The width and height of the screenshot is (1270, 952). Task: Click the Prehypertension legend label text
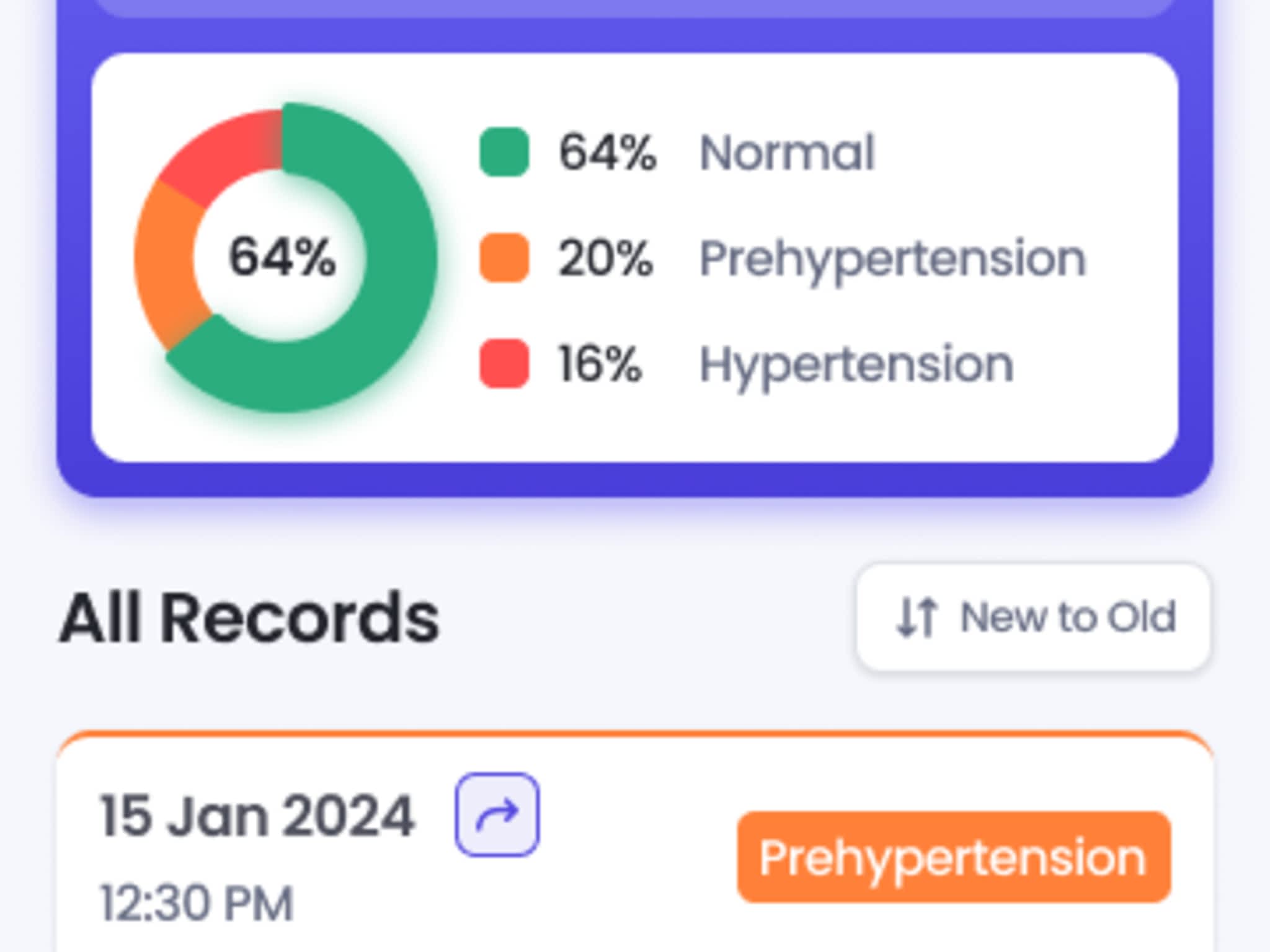click(x=892, y=259)
